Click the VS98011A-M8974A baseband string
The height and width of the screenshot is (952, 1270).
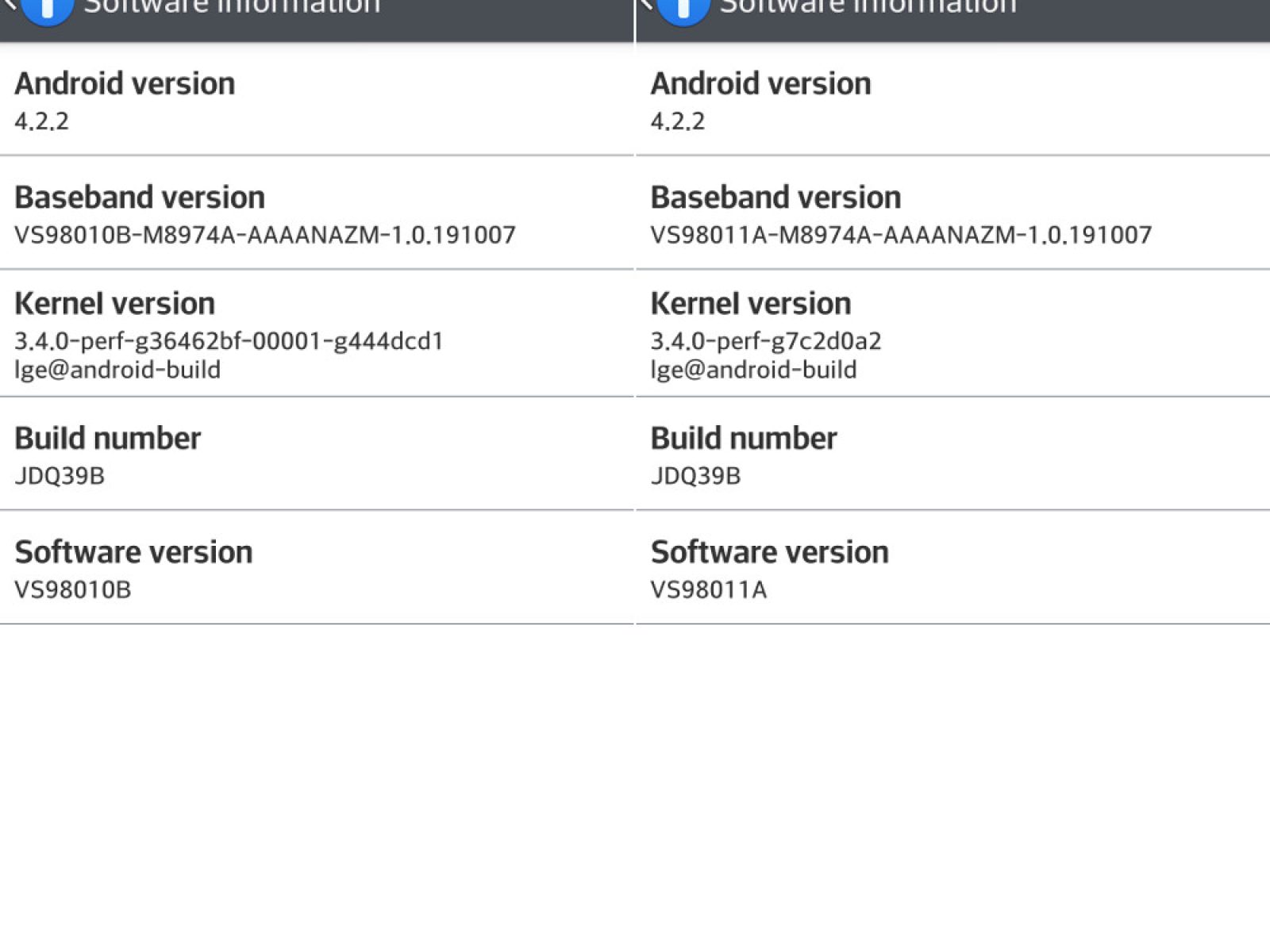(x=901, y=235)
